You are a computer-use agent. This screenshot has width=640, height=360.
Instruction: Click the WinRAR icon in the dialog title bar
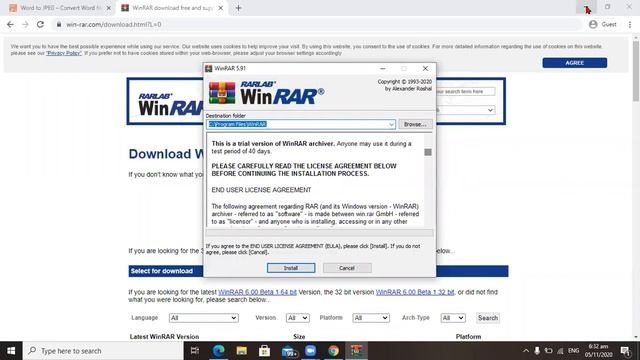209,68
